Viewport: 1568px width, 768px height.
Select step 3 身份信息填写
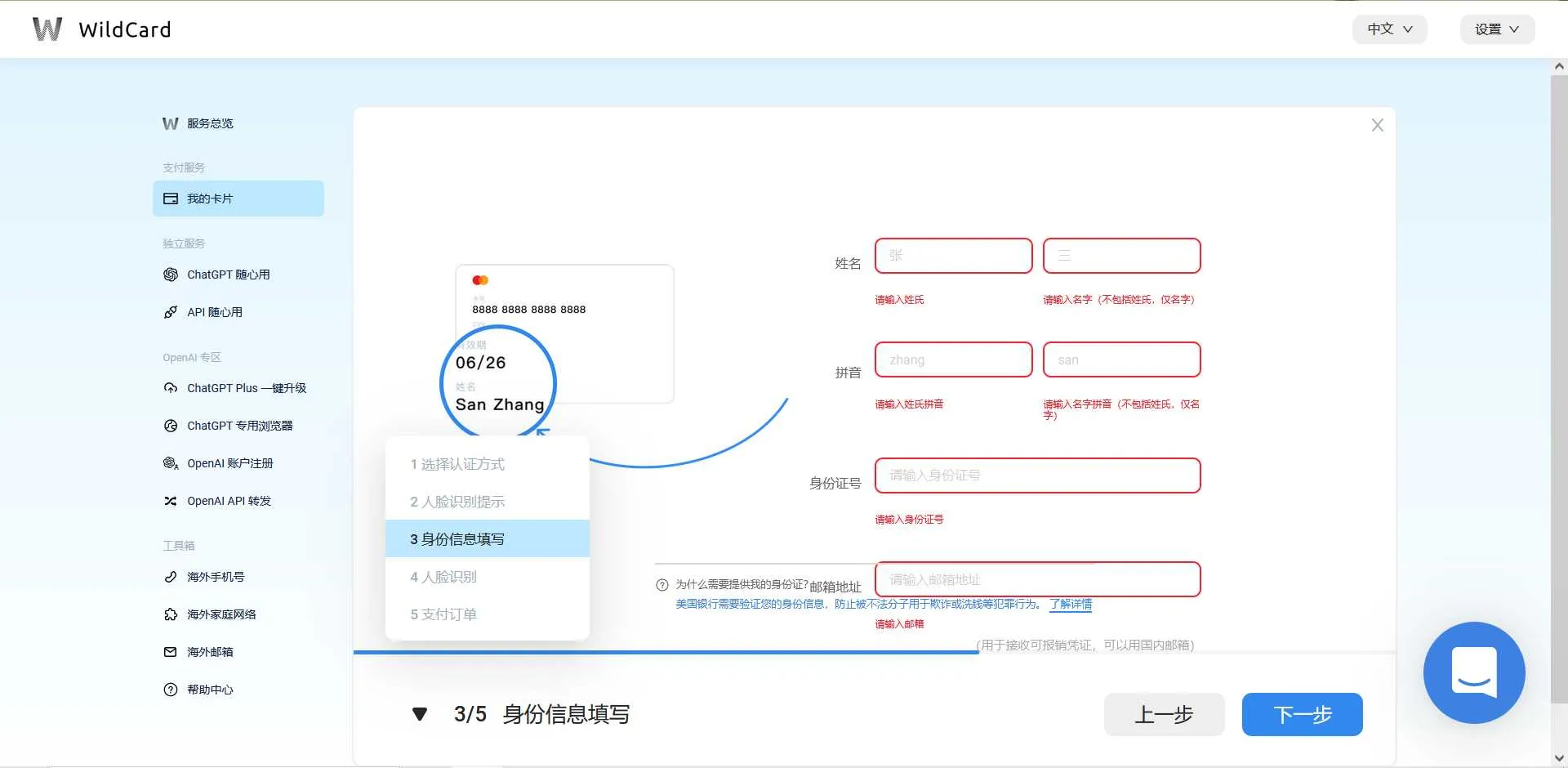[x=488, y=539]
